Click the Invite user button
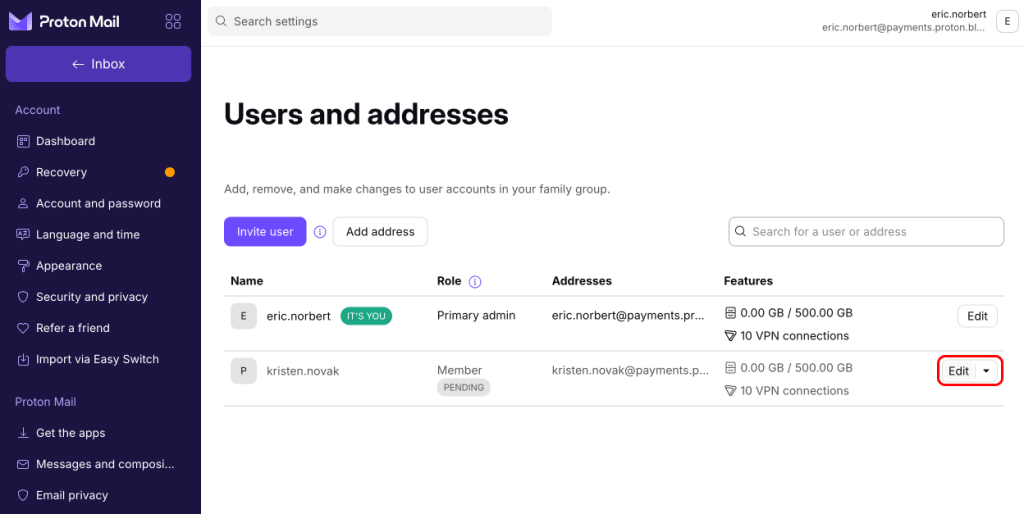1024x514 pixels. [265, 232]
